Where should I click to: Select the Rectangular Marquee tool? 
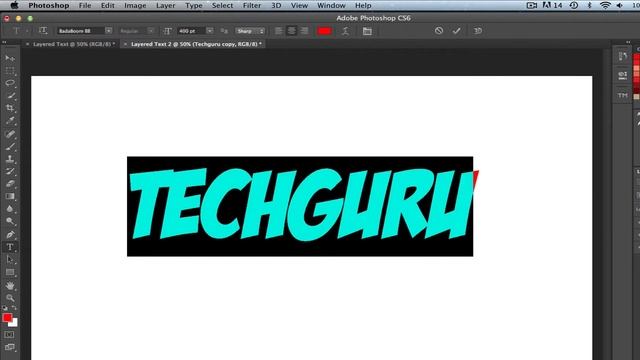point(10,71)
